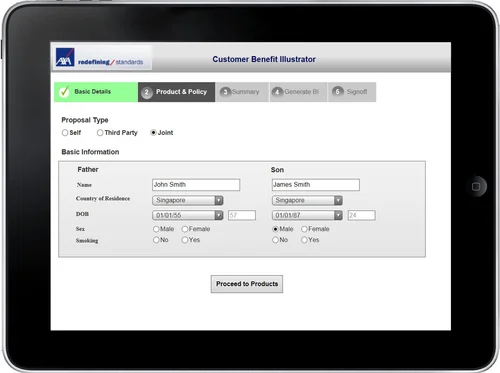The height and width of the screenshot is (373, 500).
Task: Click the Basic Information heading
Action: pos(90,152)
